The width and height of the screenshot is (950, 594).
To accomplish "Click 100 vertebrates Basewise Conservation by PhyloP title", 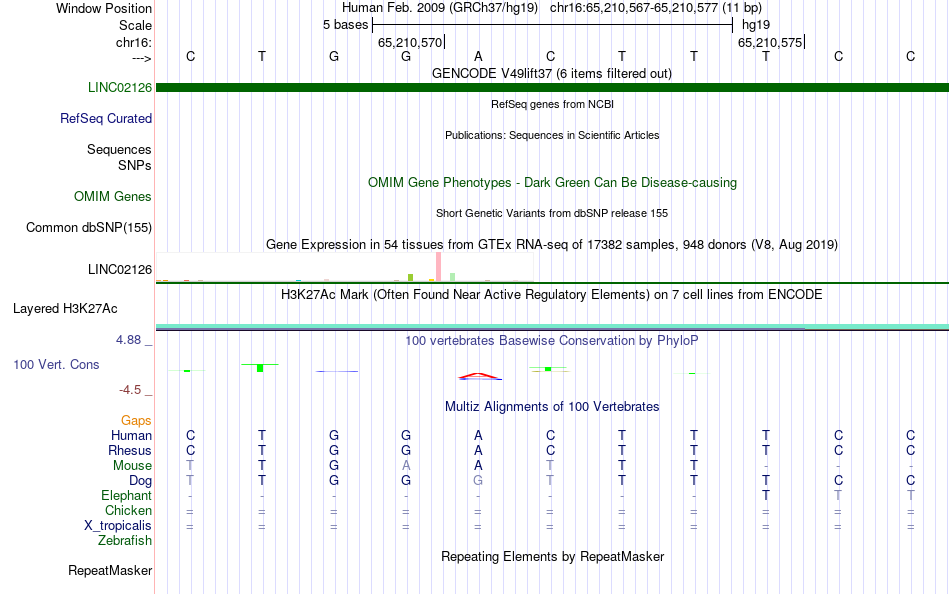I will 552,341.
